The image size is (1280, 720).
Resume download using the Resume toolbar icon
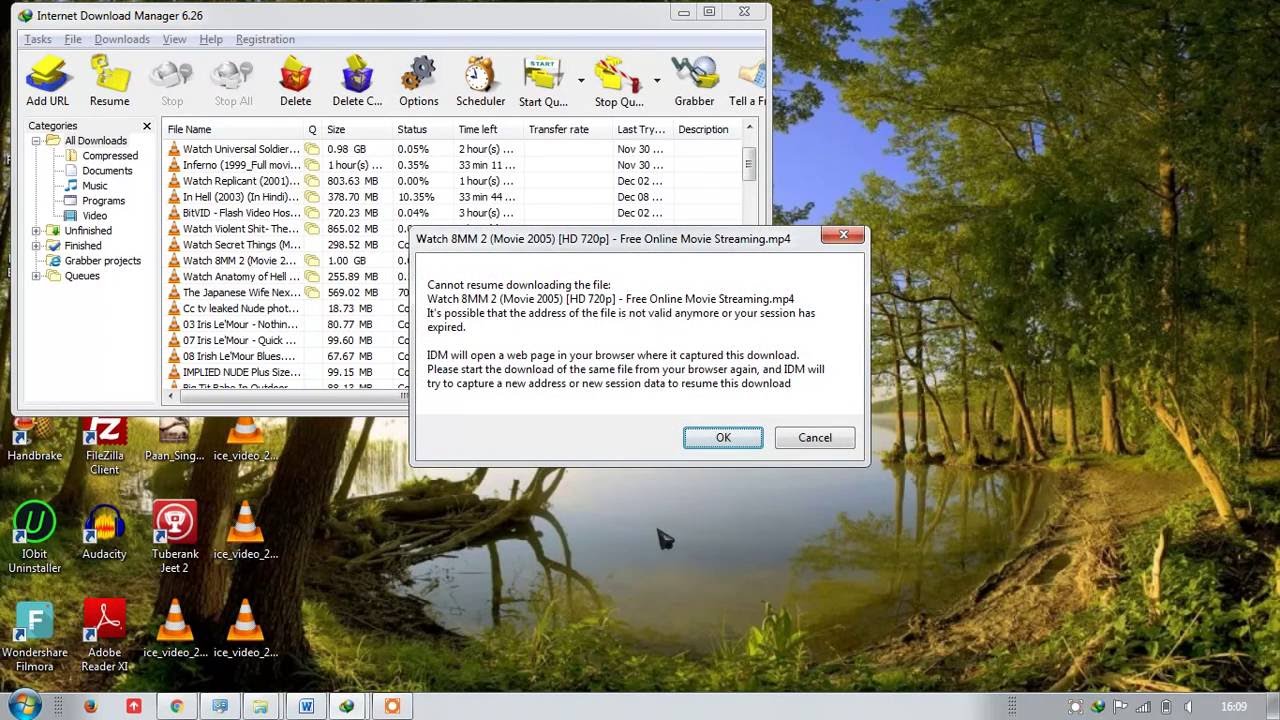(x=110, y=81)
